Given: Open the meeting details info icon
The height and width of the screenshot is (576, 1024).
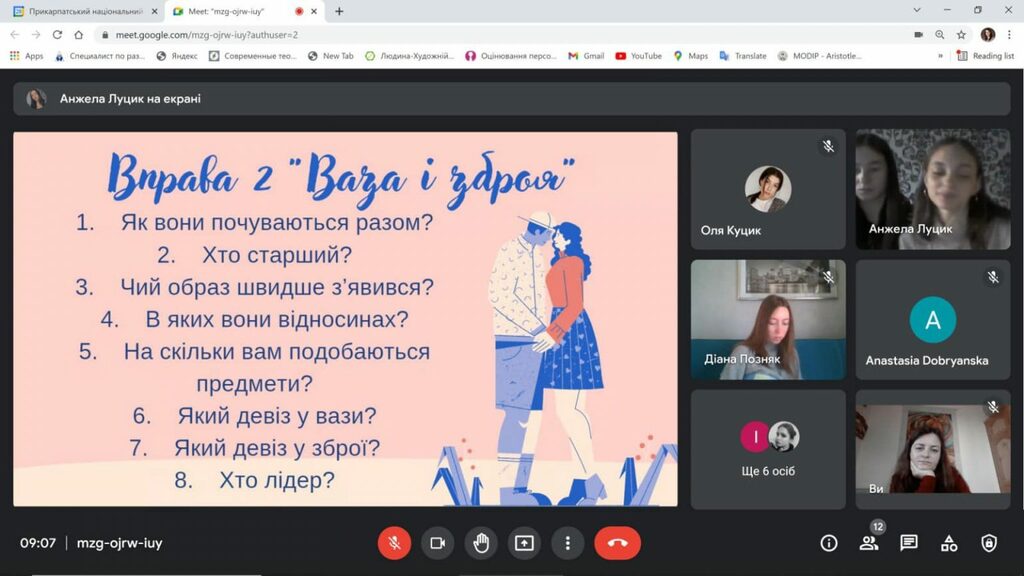Looking at the screenshot, I should [828, 543].
